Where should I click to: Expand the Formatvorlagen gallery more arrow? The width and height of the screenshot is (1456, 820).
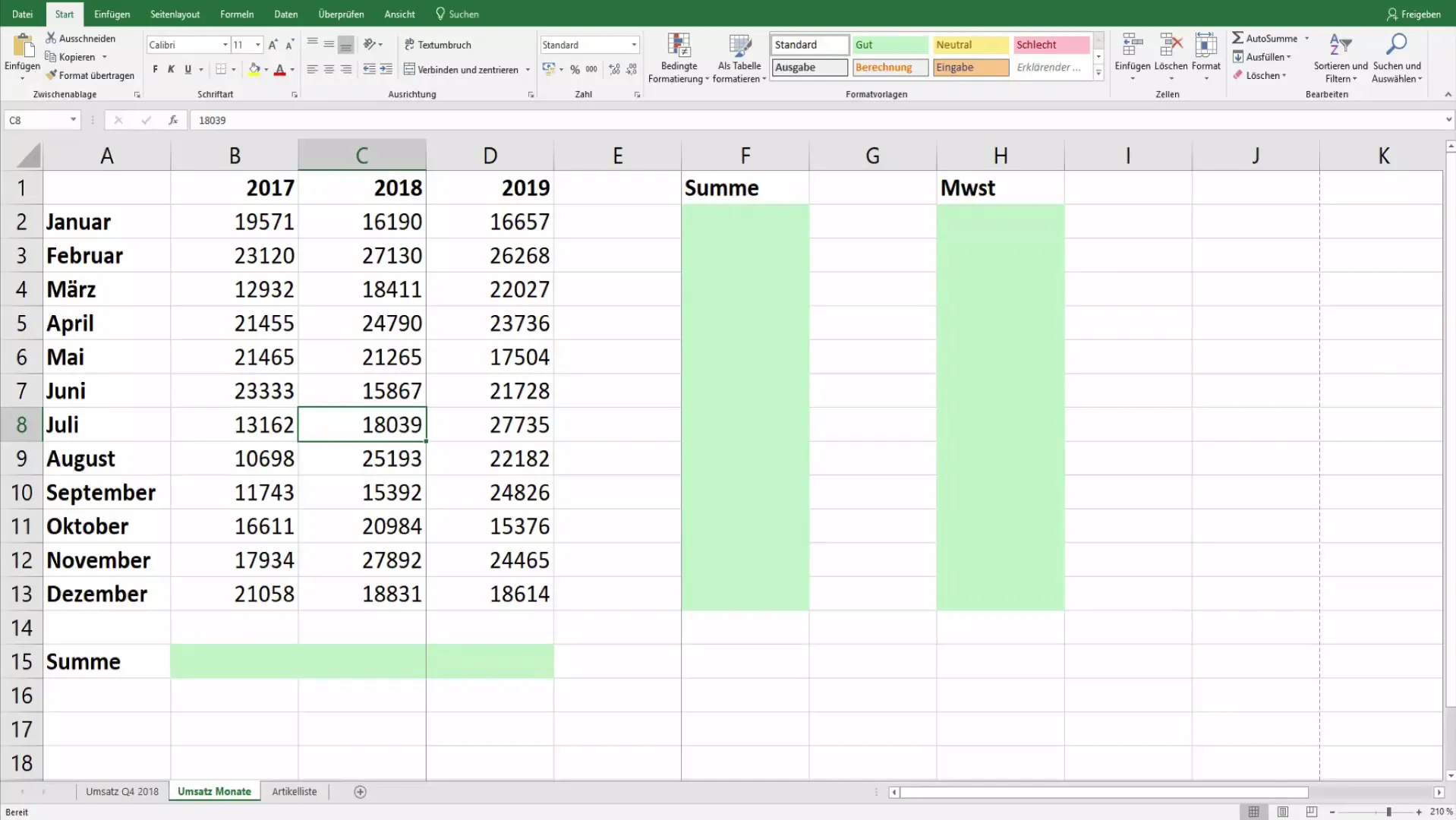tap(1098, 73)
